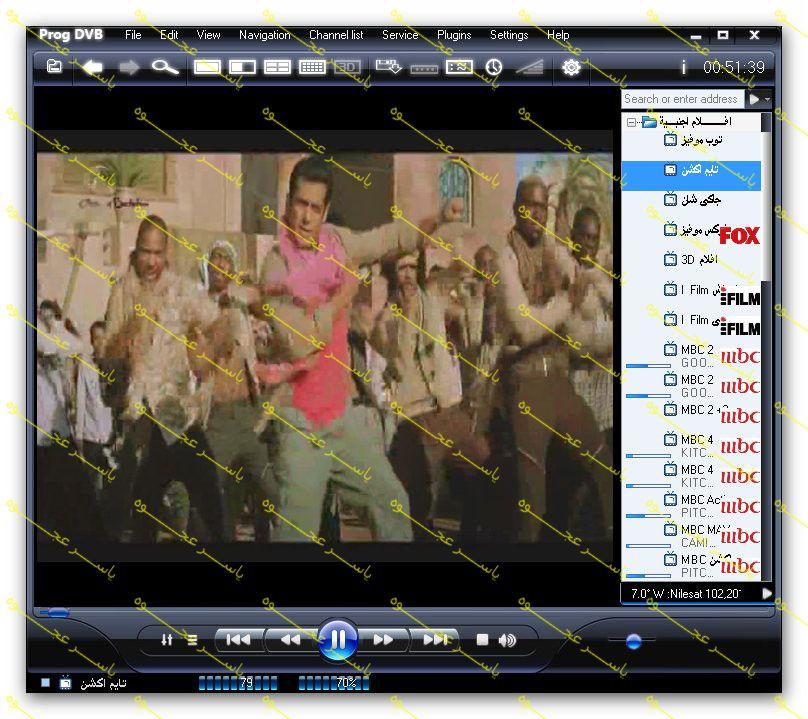This screenshot has width=808, height=719.
Task: Click the blue volume slider knob
Action: click(633, 641)
